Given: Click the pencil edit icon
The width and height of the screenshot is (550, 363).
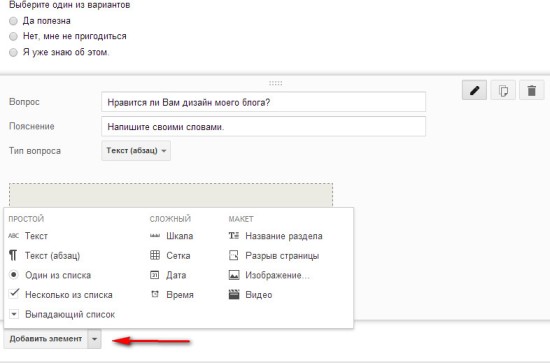Looking at the screenshot, I should (x=474, y=90).
